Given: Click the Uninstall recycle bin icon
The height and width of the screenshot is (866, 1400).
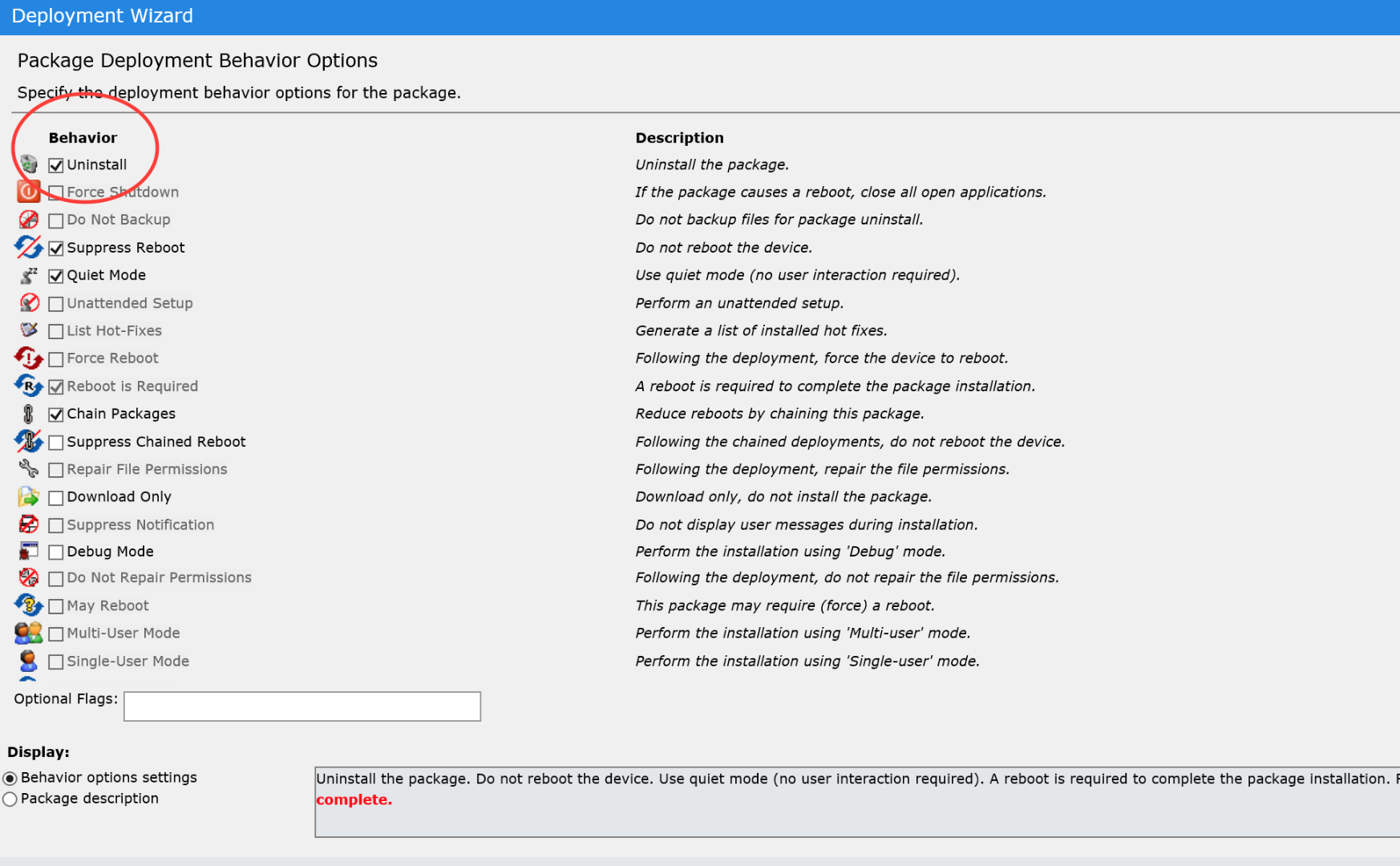Looking at the screenshot, I should point(29,164).
